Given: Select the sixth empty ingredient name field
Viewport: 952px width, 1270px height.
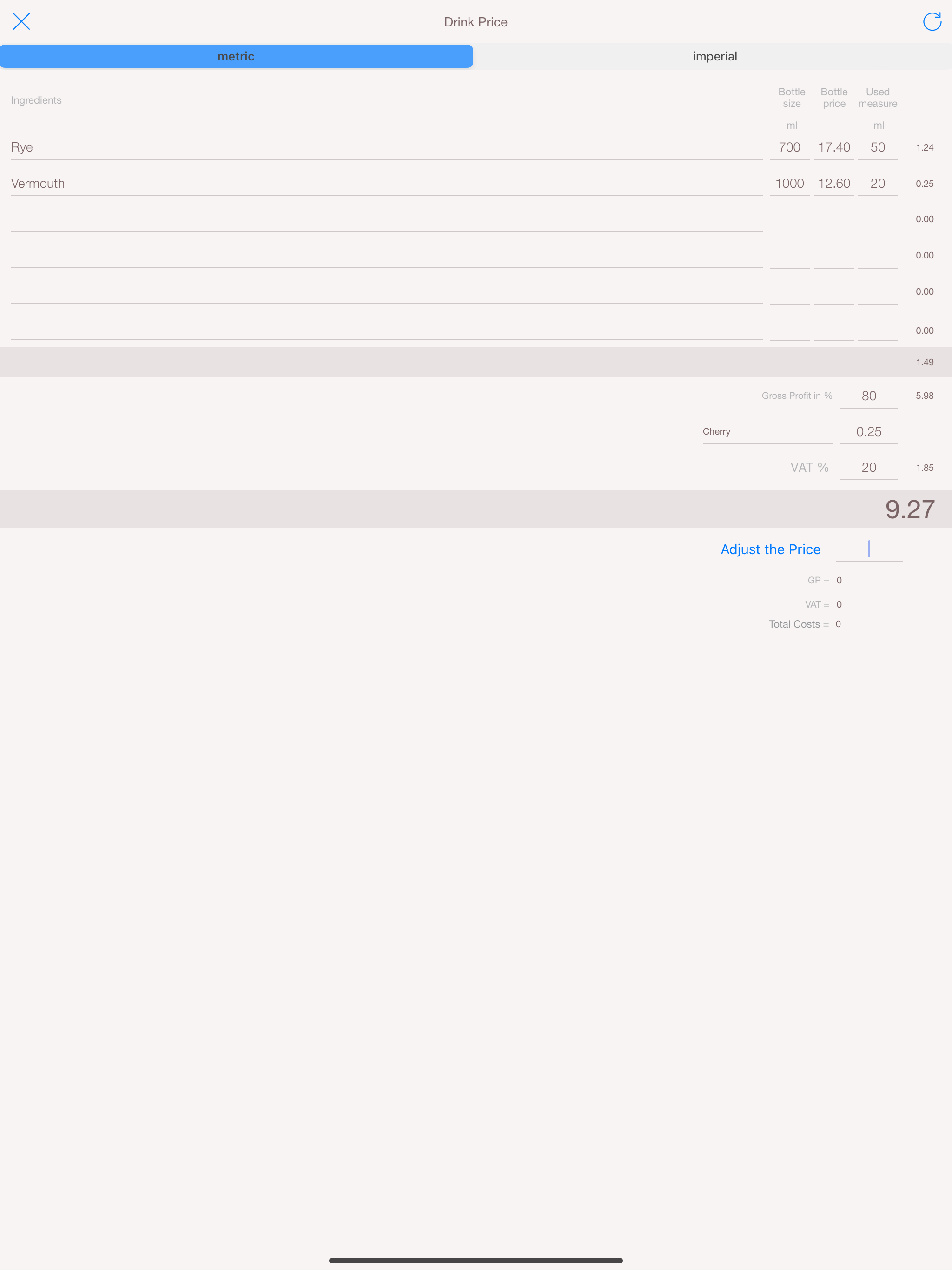Looking at the screenshot, I should click(x=386, y=328).
